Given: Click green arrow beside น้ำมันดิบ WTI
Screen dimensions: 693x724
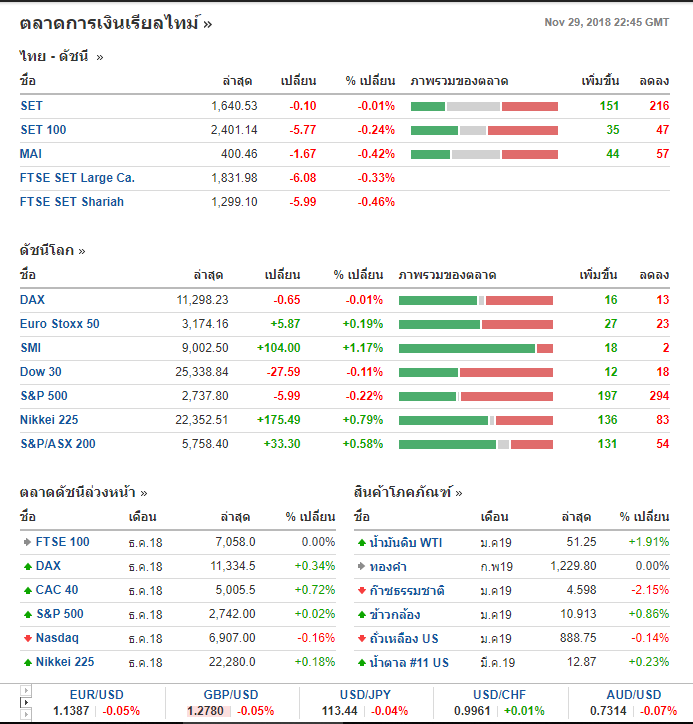Looking at the screenshot, I should click(x=362, y=543).
